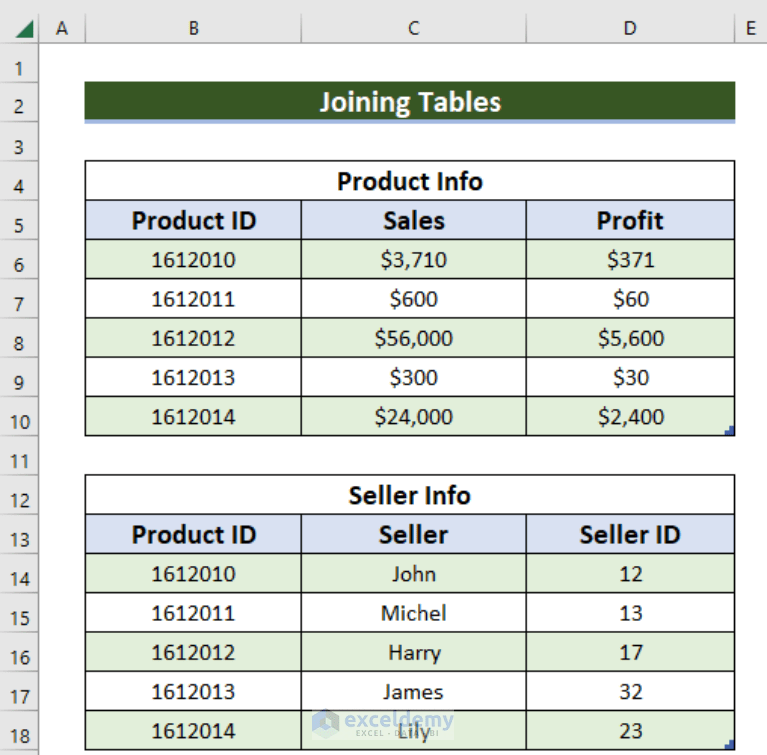767x755 pixels.
Task: Click Seller Info table resize handle
Action: 729,744
